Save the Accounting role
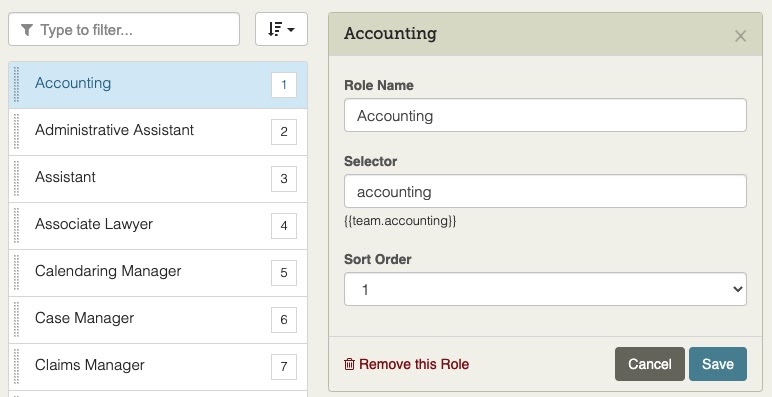Screen dimensions: 772x397 (x=718, y=364)
